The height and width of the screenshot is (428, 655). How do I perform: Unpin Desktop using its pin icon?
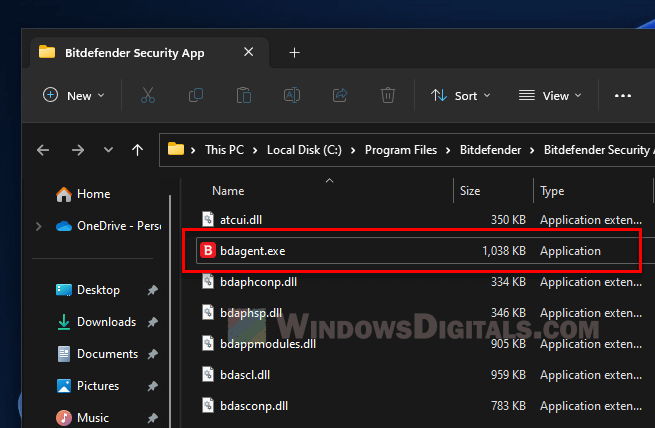[x=152, y=290]
